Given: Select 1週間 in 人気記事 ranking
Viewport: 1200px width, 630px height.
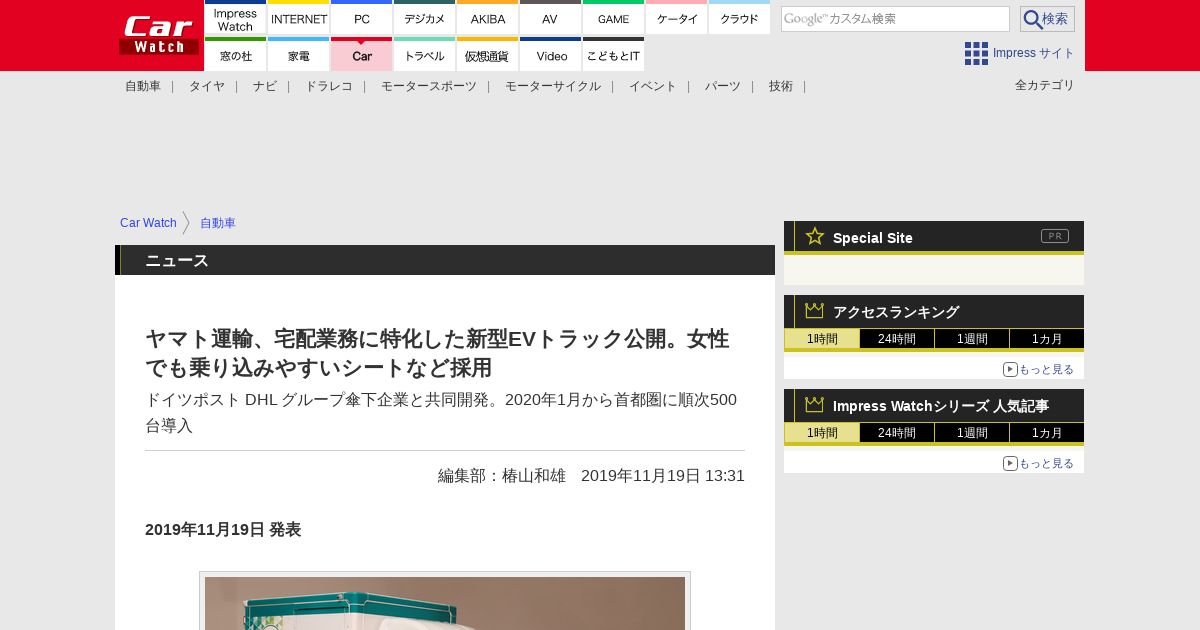Looking at the screenshot, I should [972, 433].
